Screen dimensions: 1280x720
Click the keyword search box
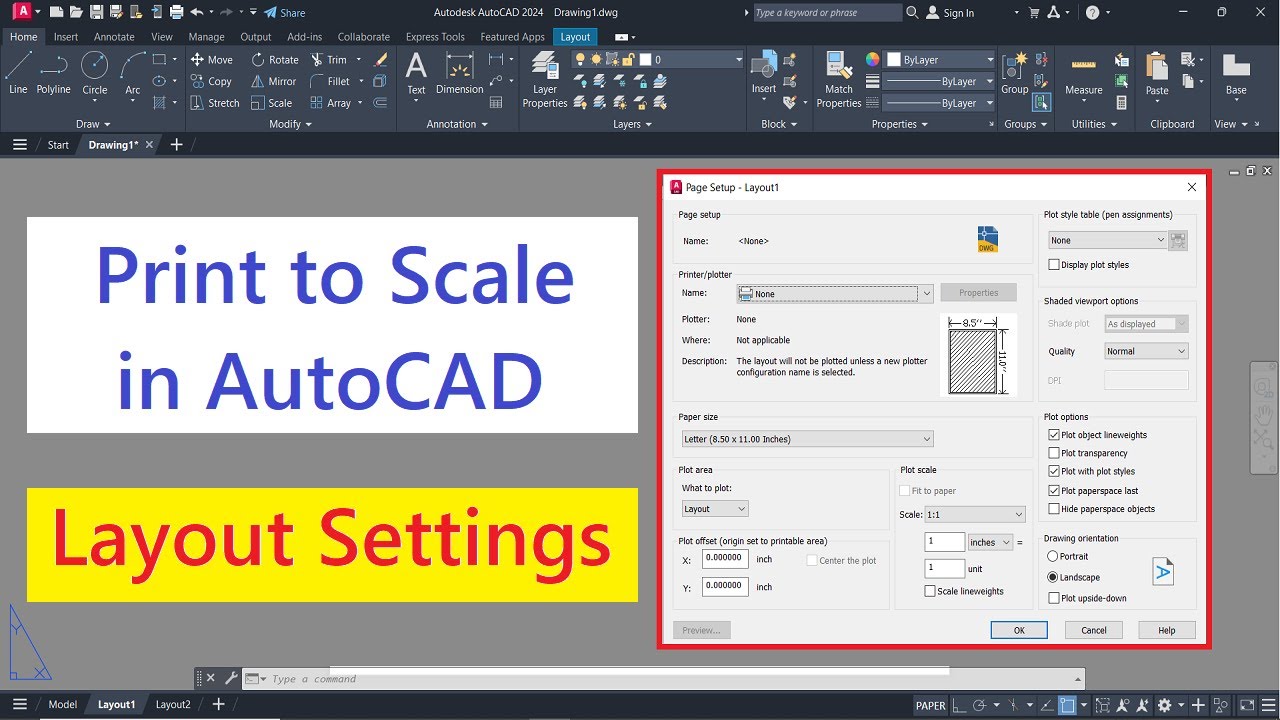click(827, 13)
